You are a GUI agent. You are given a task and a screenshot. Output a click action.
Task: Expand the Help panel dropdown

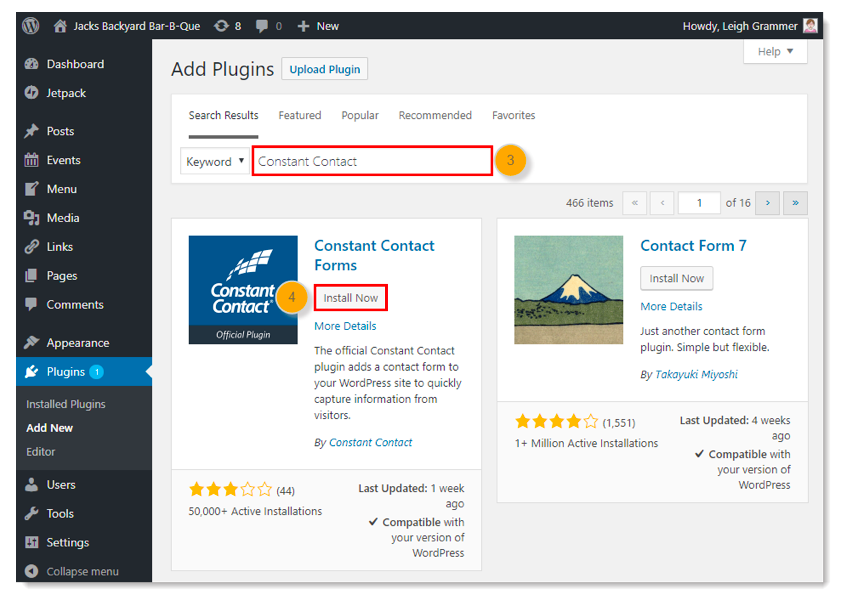(x=775, y=52)
